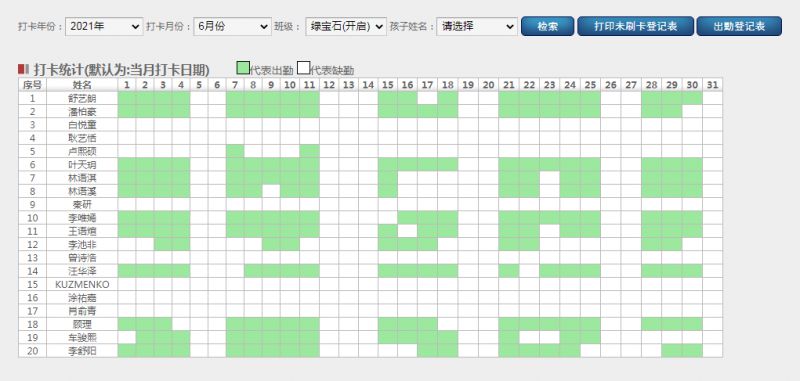Open the 打卡年份 2021年 dropdown

coord(104,27)
